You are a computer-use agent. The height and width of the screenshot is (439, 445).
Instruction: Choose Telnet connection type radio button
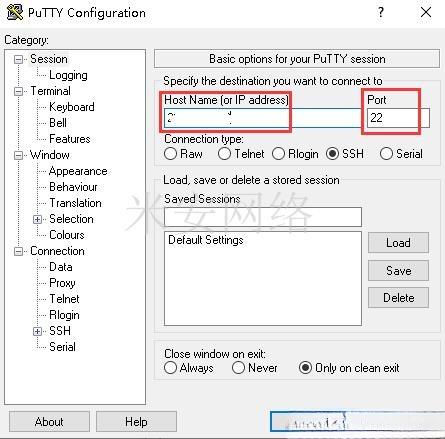(224, 154)
